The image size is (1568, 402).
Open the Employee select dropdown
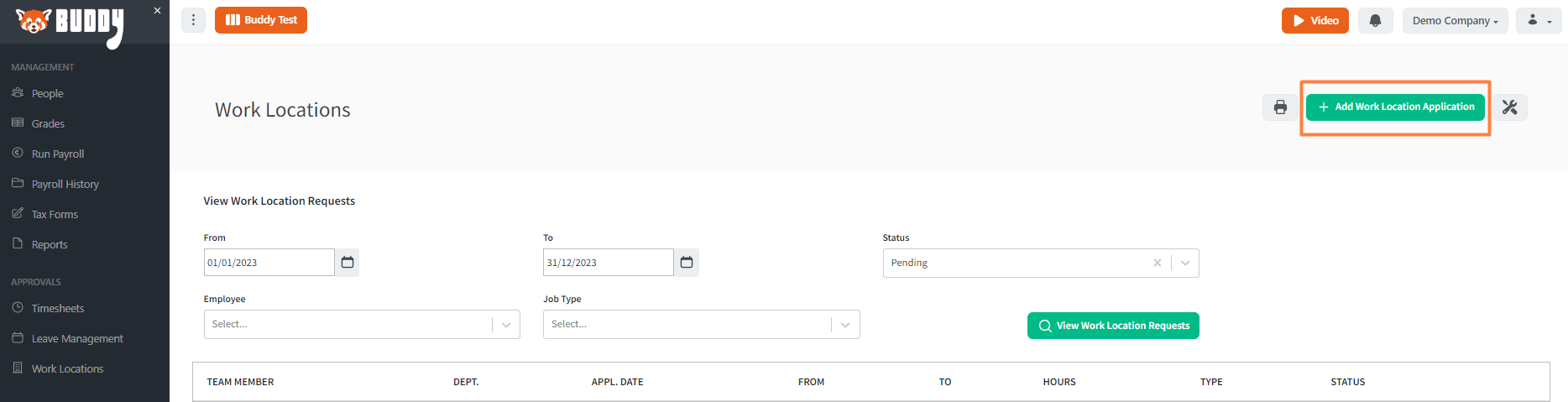click(362, 324)
